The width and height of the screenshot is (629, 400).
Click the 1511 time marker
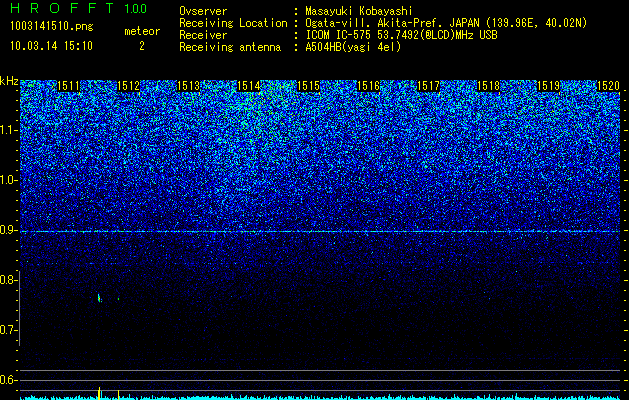tap(68, 86)
